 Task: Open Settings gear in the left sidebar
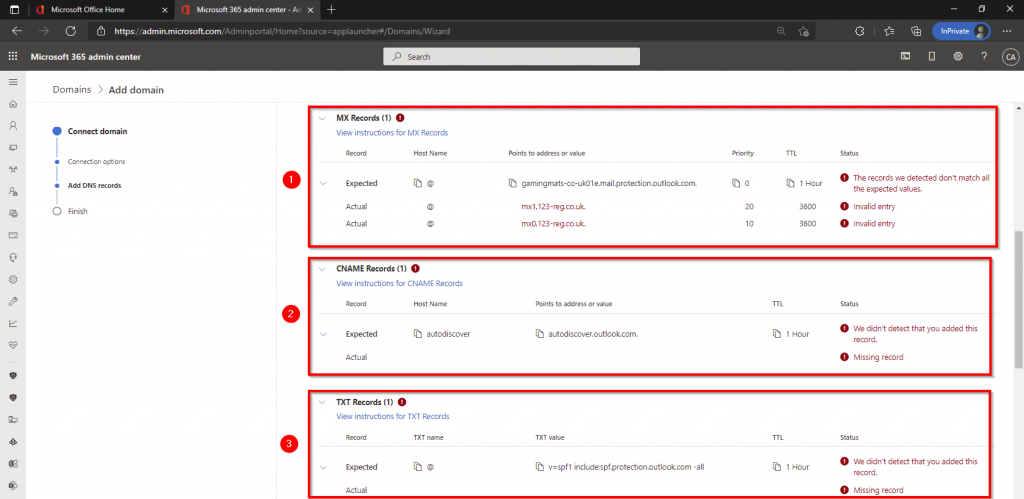[x=12, y=279]
